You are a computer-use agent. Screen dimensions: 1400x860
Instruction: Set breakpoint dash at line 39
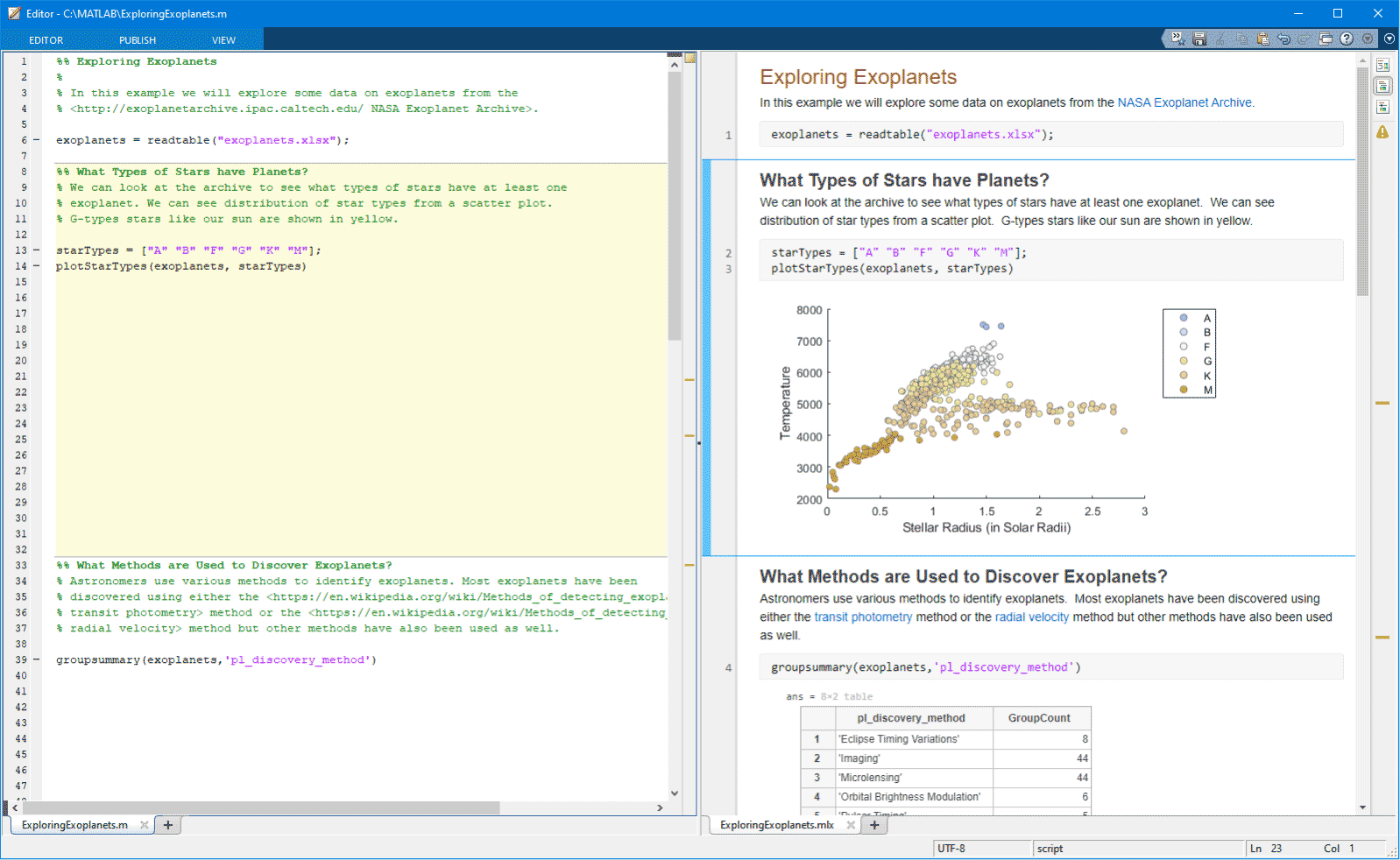[x=37, y=660]
